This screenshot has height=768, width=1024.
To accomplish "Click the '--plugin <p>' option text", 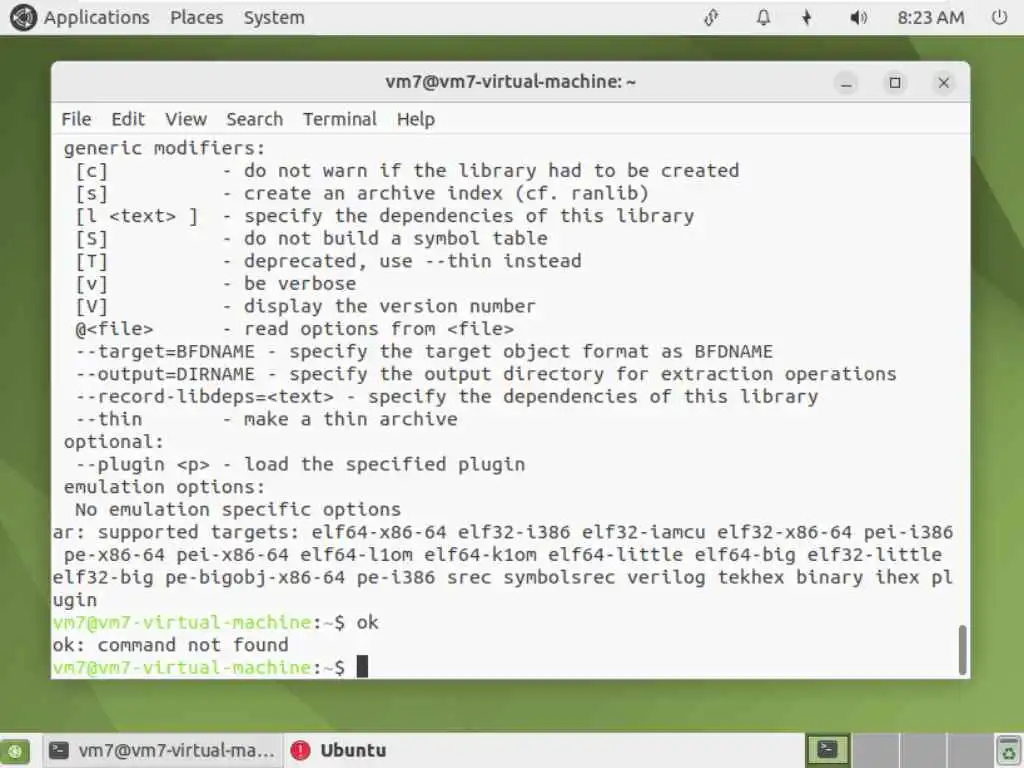I will tap(142, 464).
